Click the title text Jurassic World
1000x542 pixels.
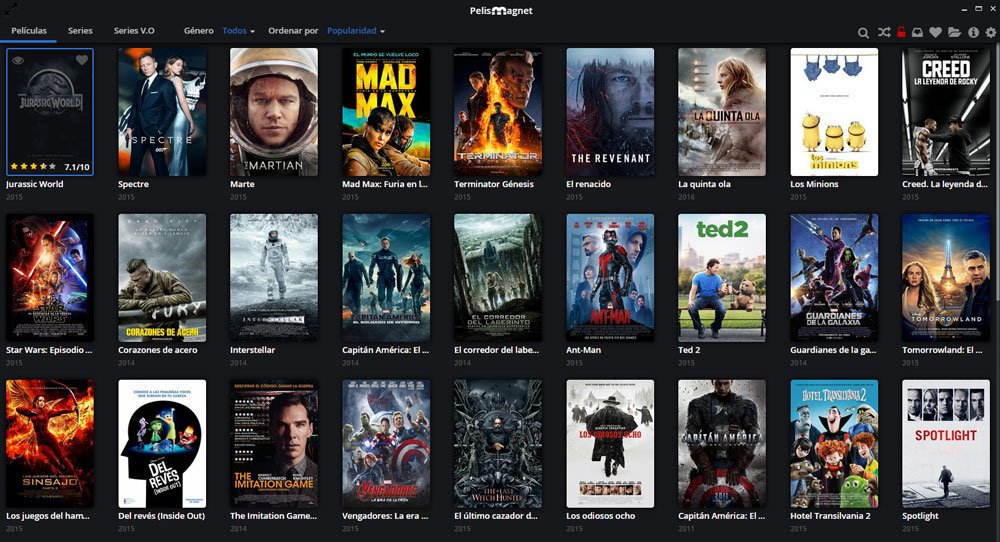click(x=34, y=184)
